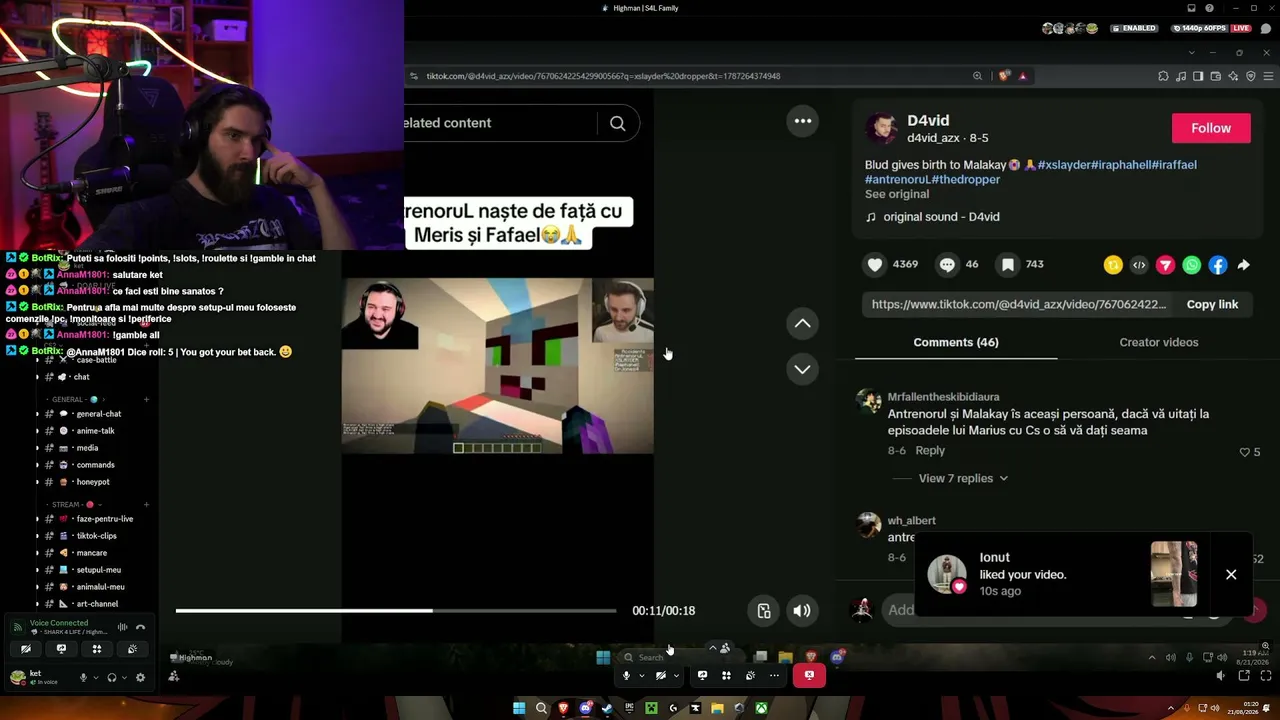Switch to the Creator videos tab
Viewport: 1280px width, 720px height.
click(1159, 342)
